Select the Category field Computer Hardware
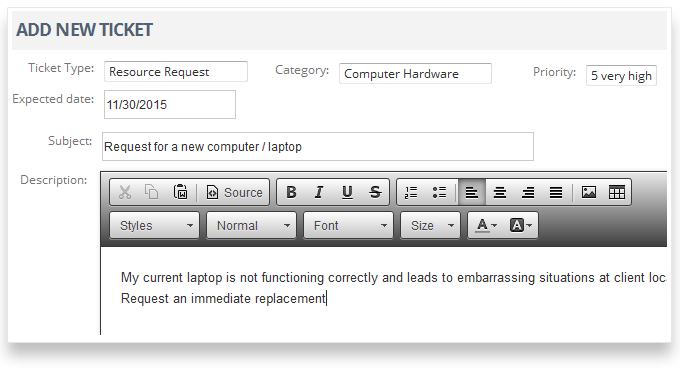Image resolution: width=680 pixels, height=368 pixels. tap(415, 74)
